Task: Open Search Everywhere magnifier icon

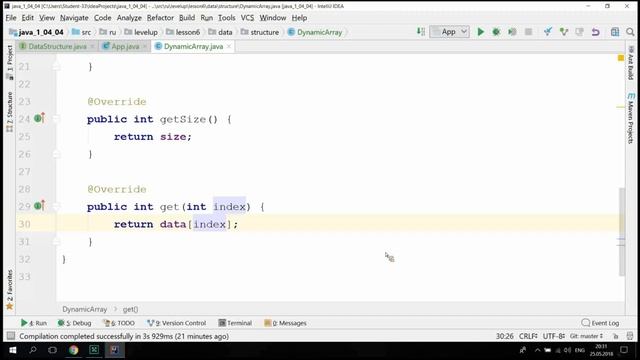Action: tap(630, 32)
